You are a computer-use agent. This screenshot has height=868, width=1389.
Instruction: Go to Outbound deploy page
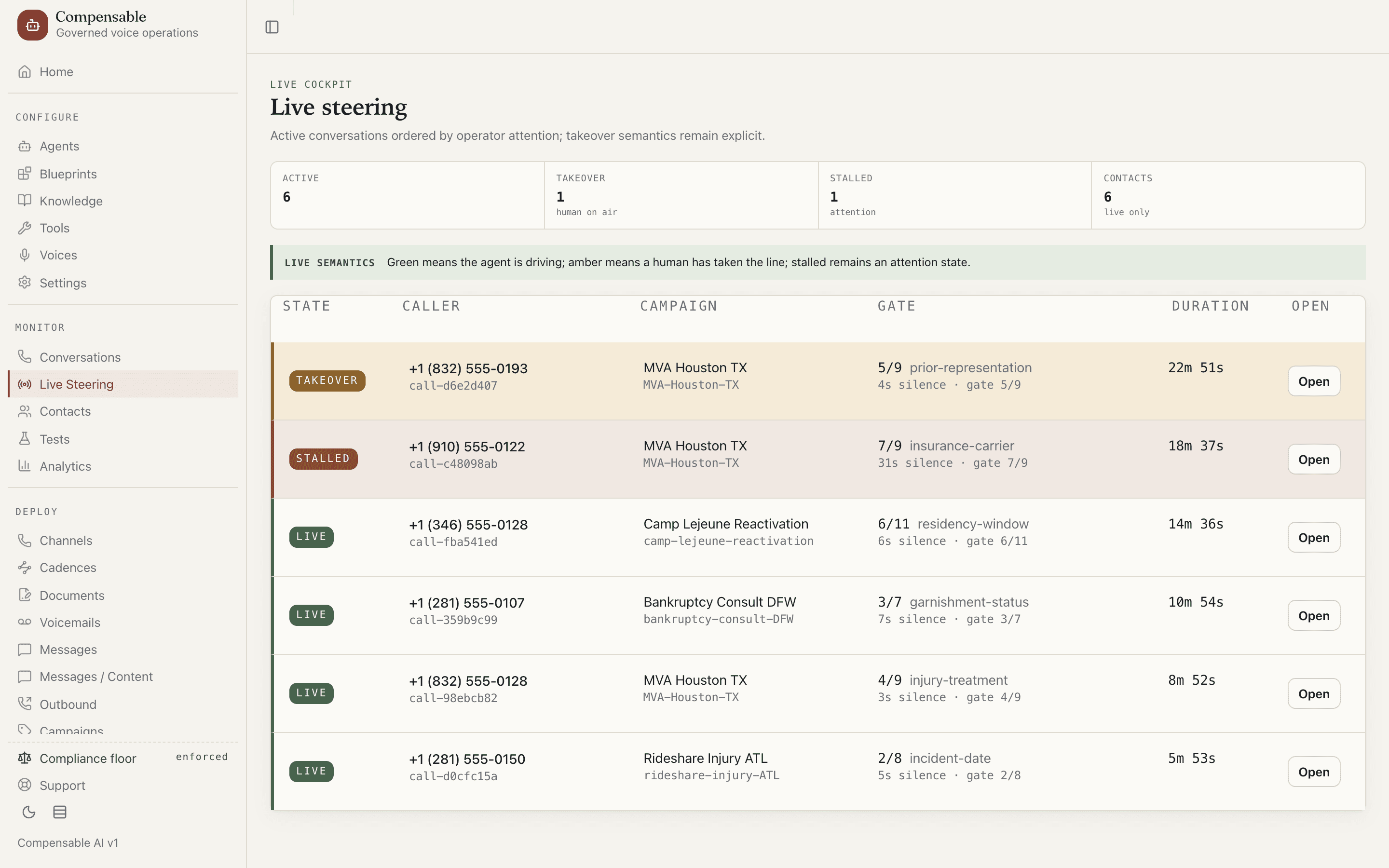(x=123, y=705)
